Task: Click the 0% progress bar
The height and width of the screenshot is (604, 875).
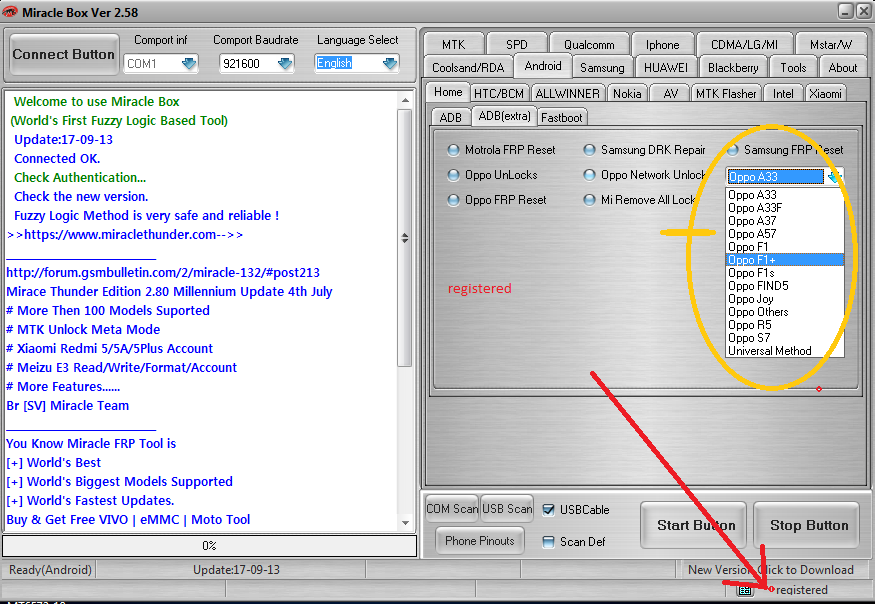Action: (209, 546)
